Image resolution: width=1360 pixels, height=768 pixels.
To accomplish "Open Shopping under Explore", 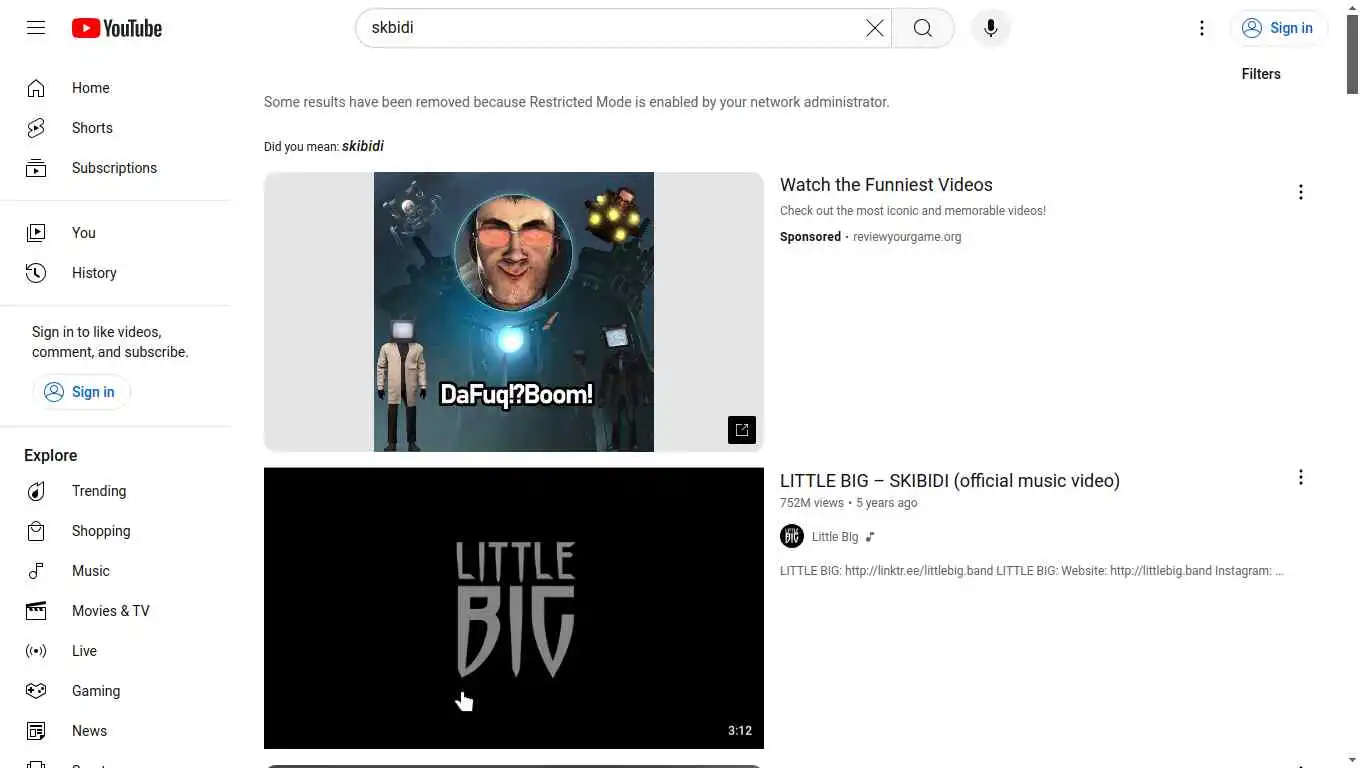I will [x=116, y=531].
